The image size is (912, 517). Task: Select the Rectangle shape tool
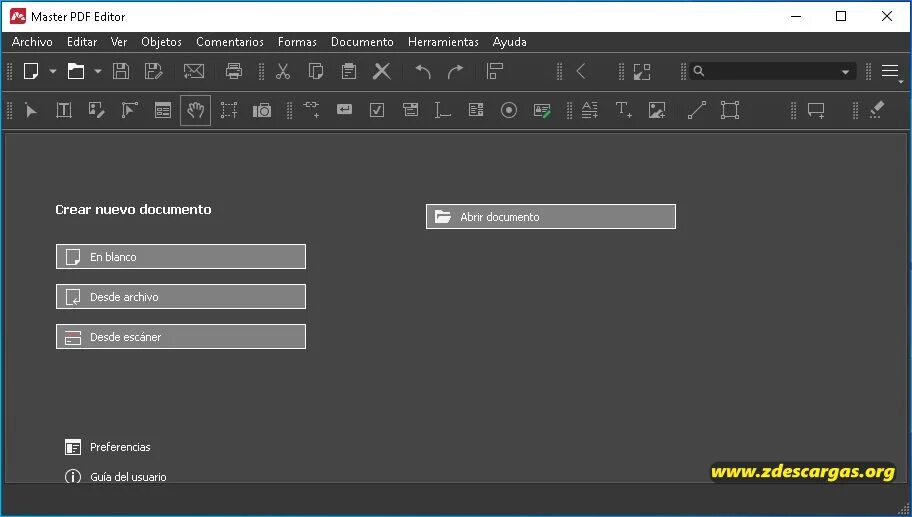tap(729, 110)
